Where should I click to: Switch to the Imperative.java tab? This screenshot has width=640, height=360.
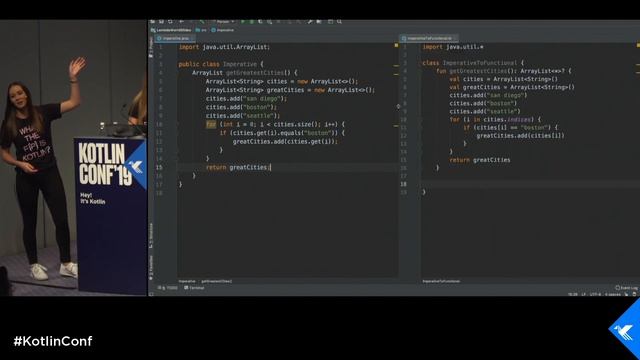(175, 38)
